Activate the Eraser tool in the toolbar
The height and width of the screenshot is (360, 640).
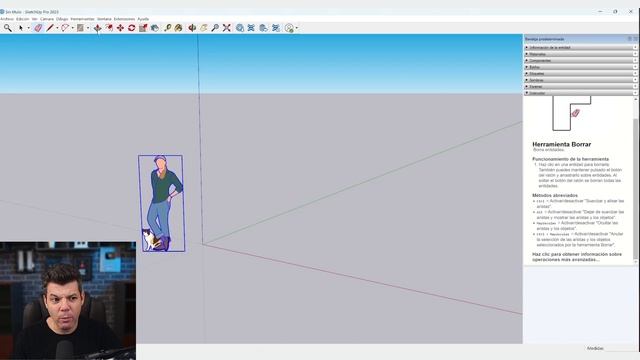coord(38,28)
